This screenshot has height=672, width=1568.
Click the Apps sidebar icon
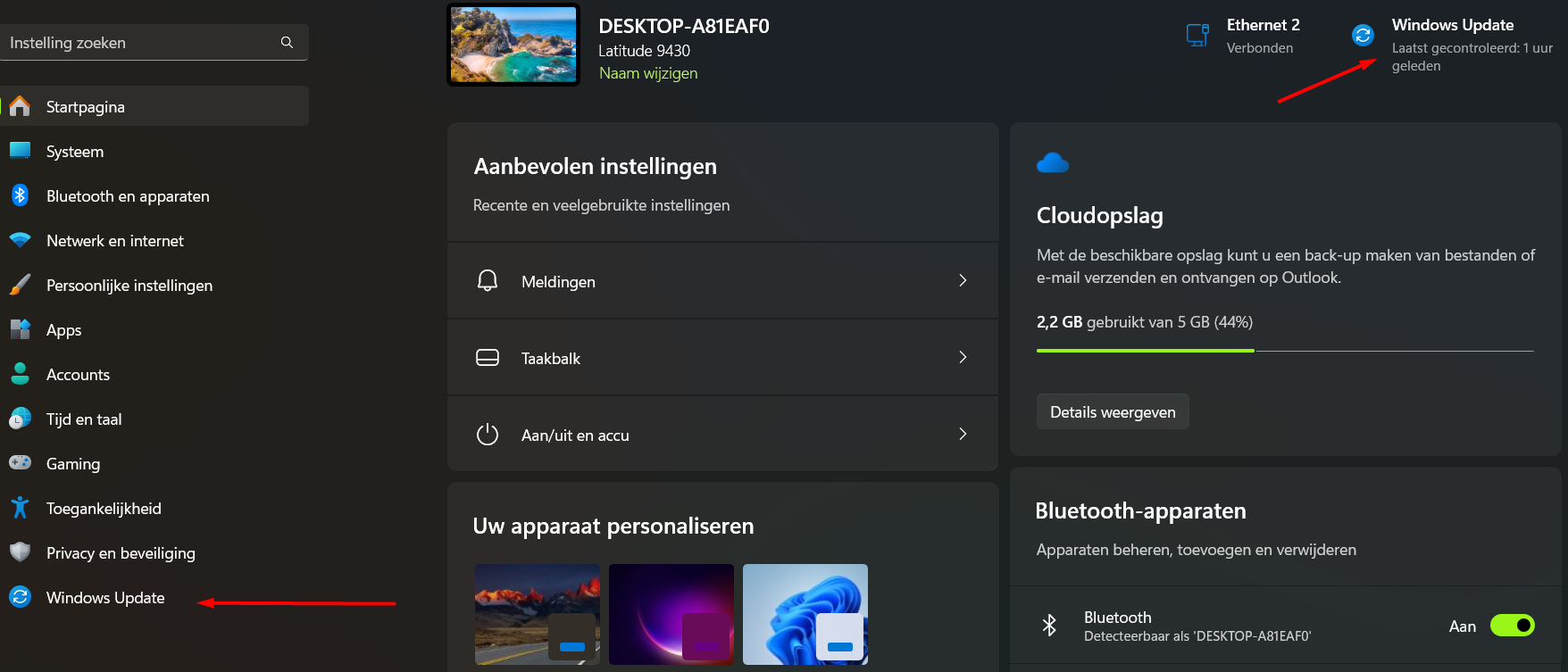[x=20, y=329]
